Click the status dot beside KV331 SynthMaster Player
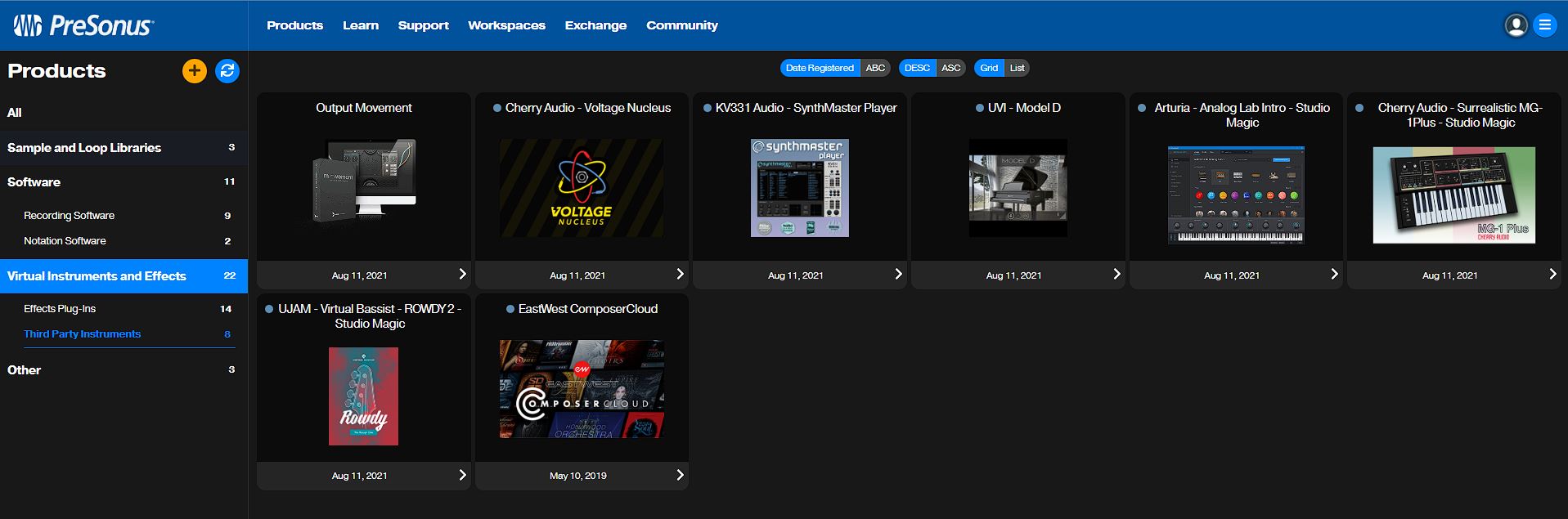 coord(708,108)
